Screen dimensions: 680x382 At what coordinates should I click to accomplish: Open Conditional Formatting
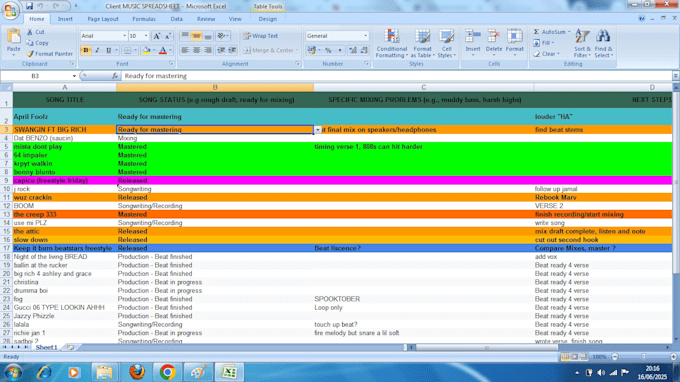[391, 43]
